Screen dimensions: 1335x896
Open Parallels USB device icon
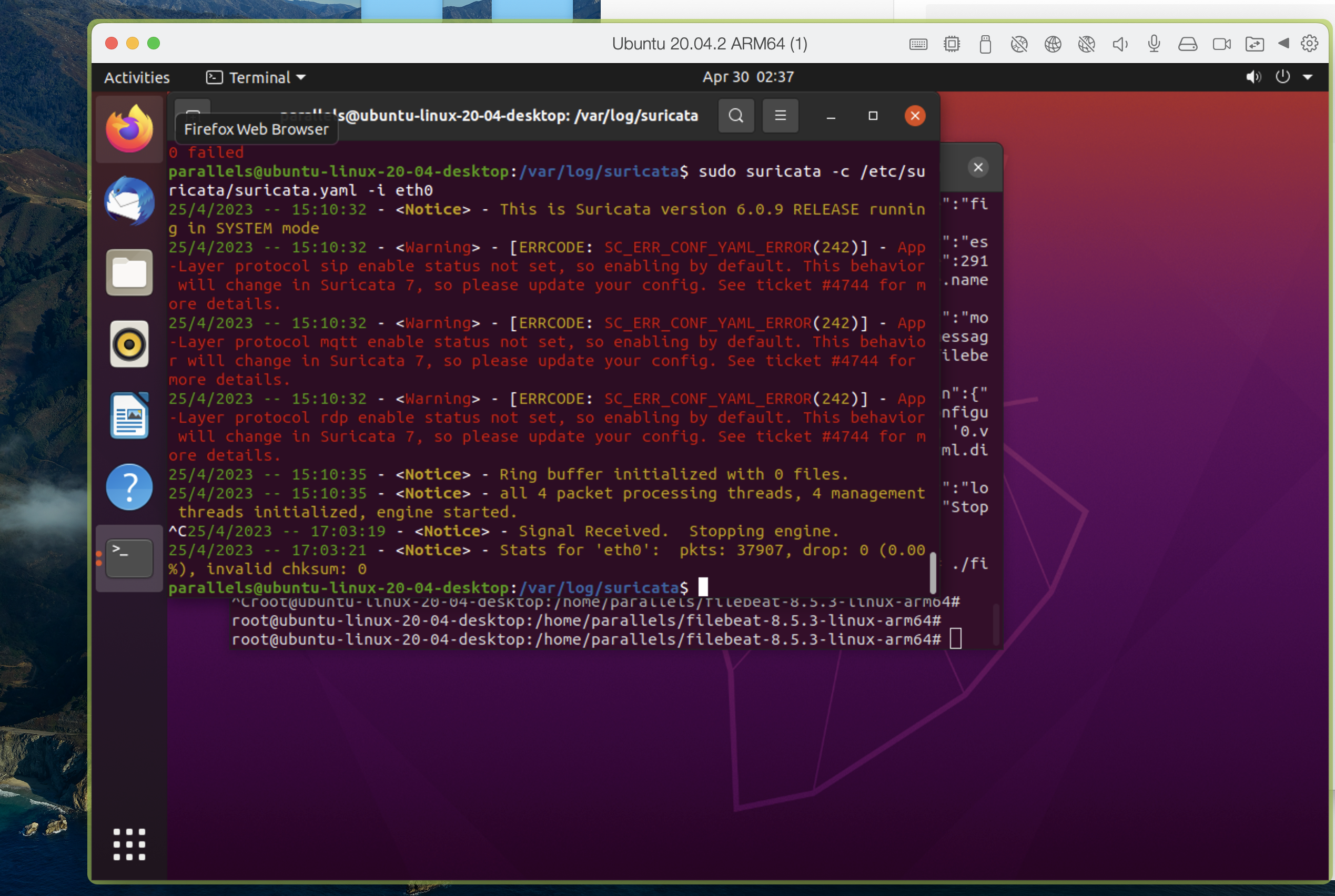click(985, 44)
